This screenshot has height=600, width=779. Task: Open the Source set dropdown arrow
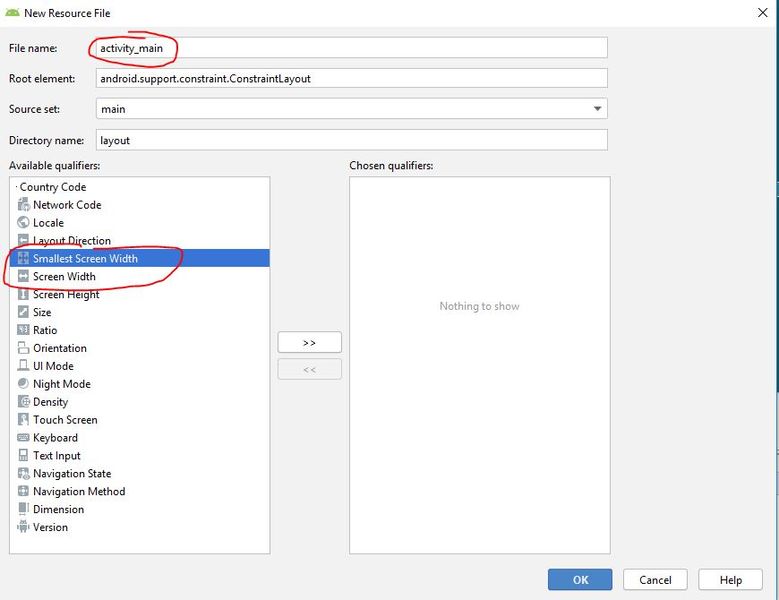(x=597, y=109)
